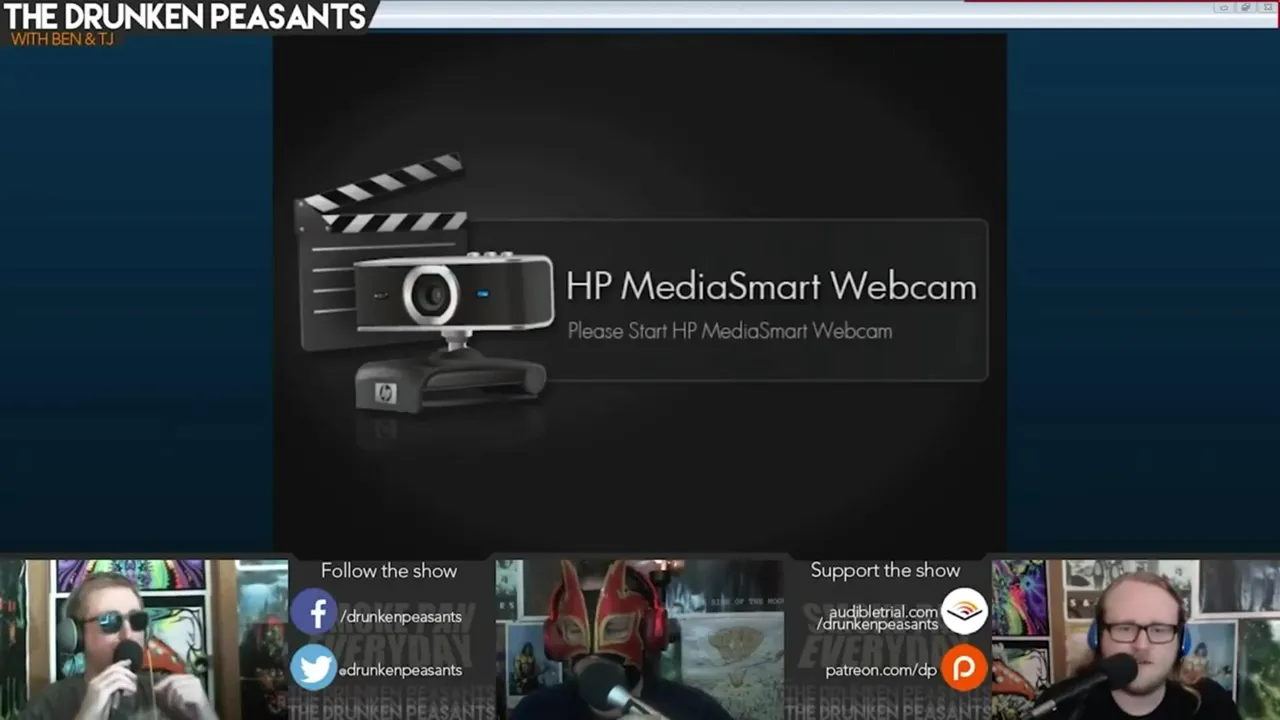
Task: Click /drunkenpeasants Facebook handle text
Action: pos(401,616)
